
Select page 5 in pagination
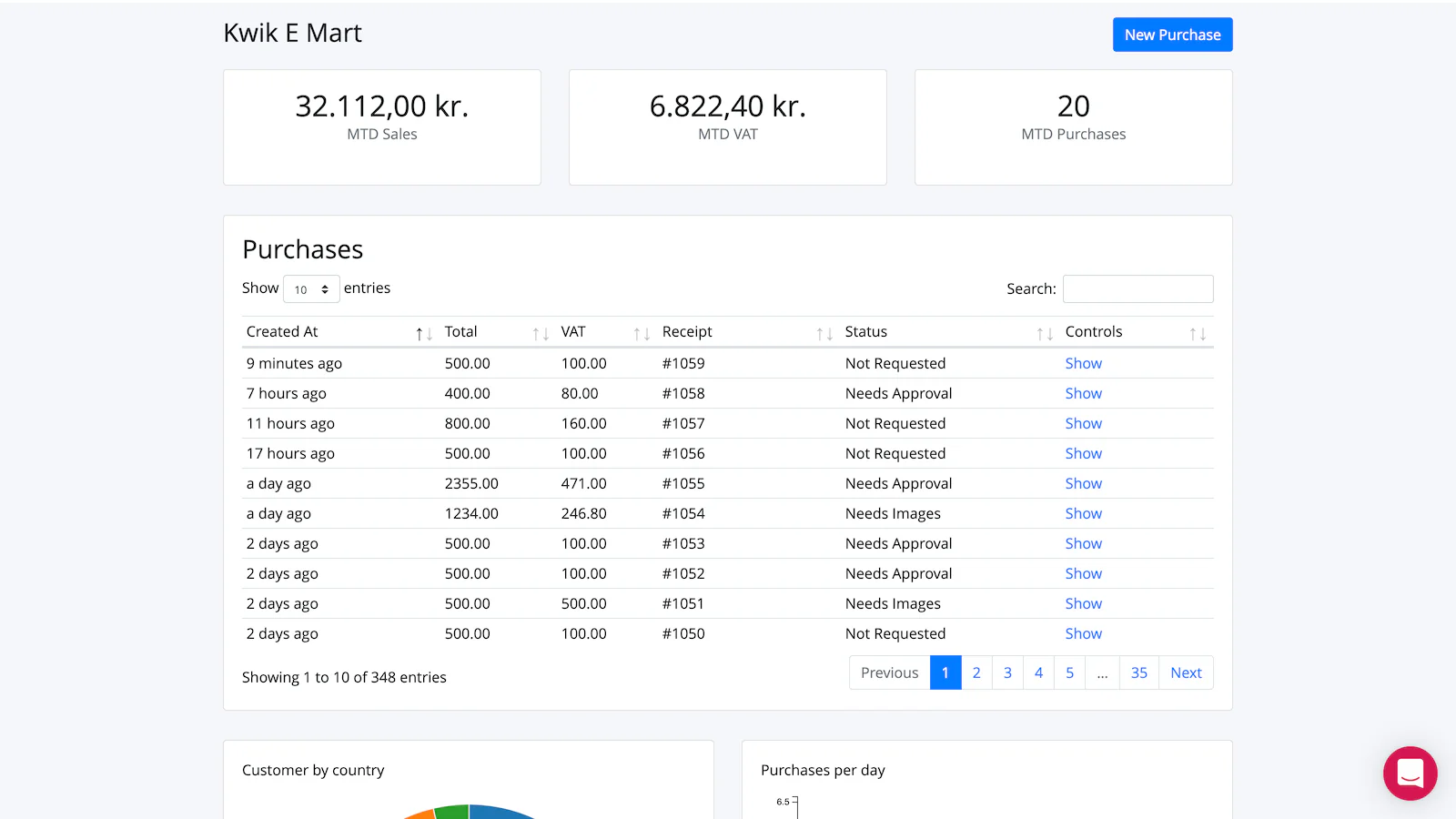pyautogui.click(x=1069, y=672)
